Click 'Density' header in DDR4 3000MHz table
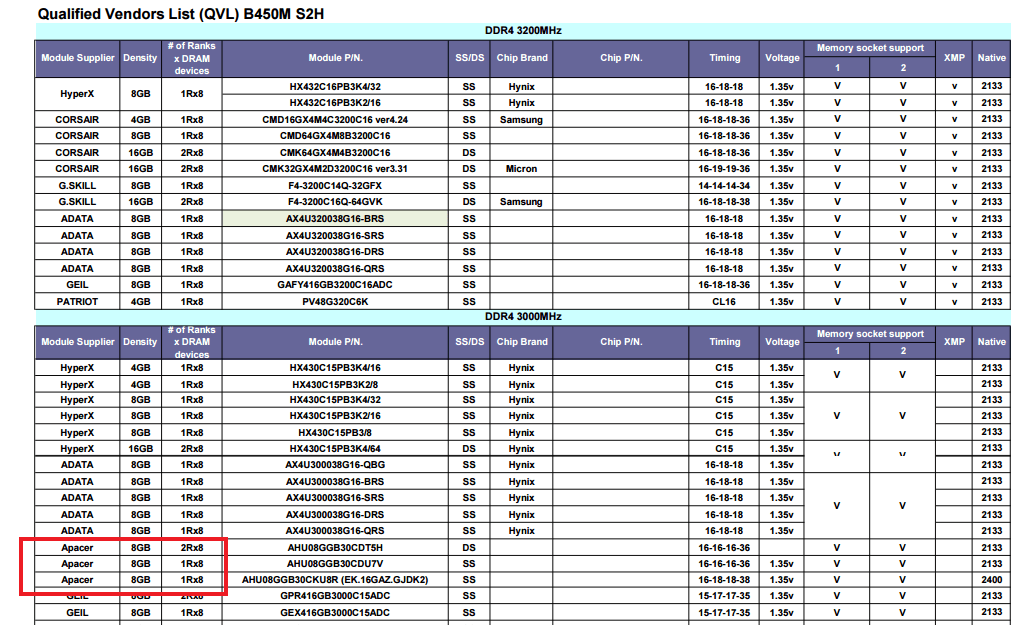This screenshot has width=1022, height=625. click(140, 342)
